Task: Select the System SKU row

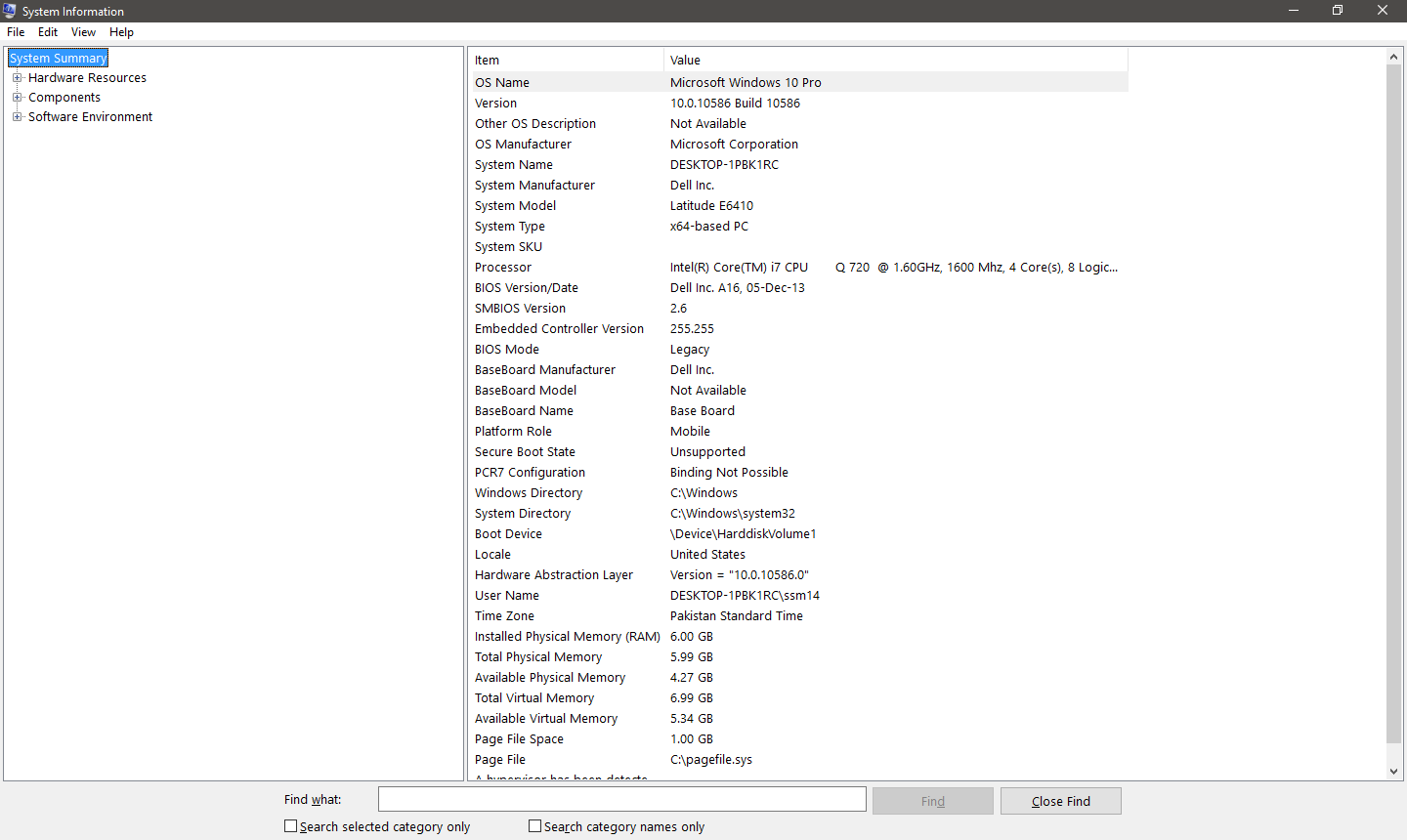Action: point(798,246)
